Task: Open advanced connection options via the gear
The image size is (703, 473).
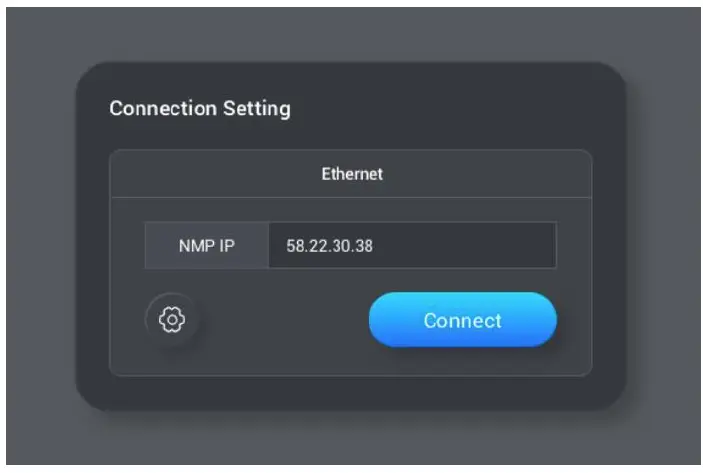Action: (x=173, y=320)
